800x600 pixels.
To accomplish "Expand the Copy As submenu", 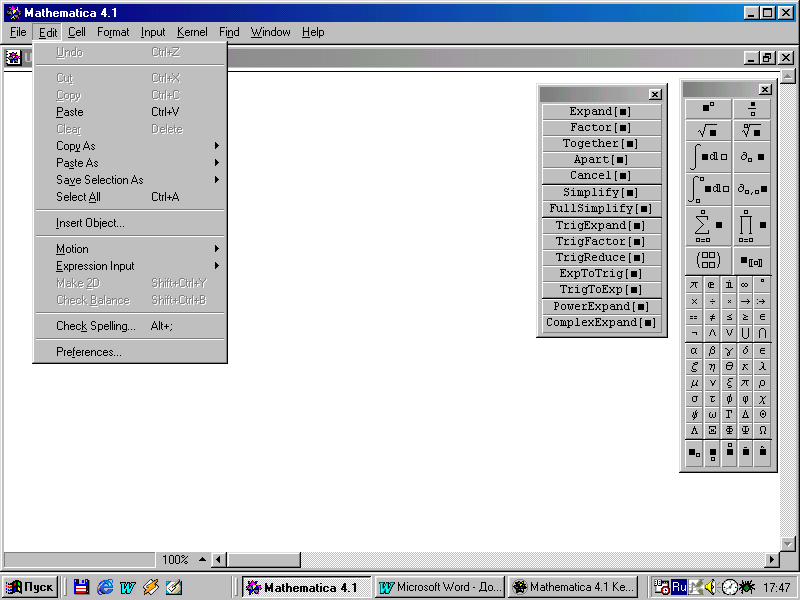I will (x=130, y=146).
